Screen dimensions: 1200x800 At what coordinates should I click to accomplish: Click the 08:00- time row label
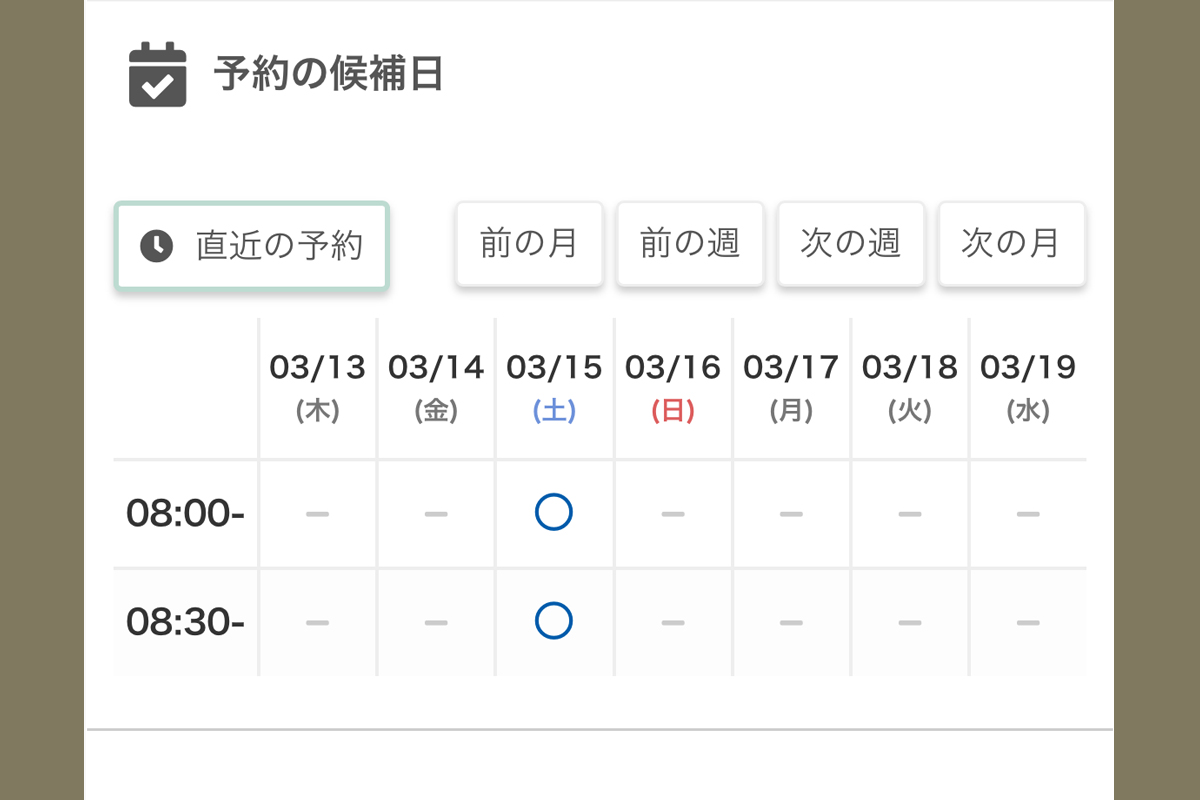pos(186,514)
